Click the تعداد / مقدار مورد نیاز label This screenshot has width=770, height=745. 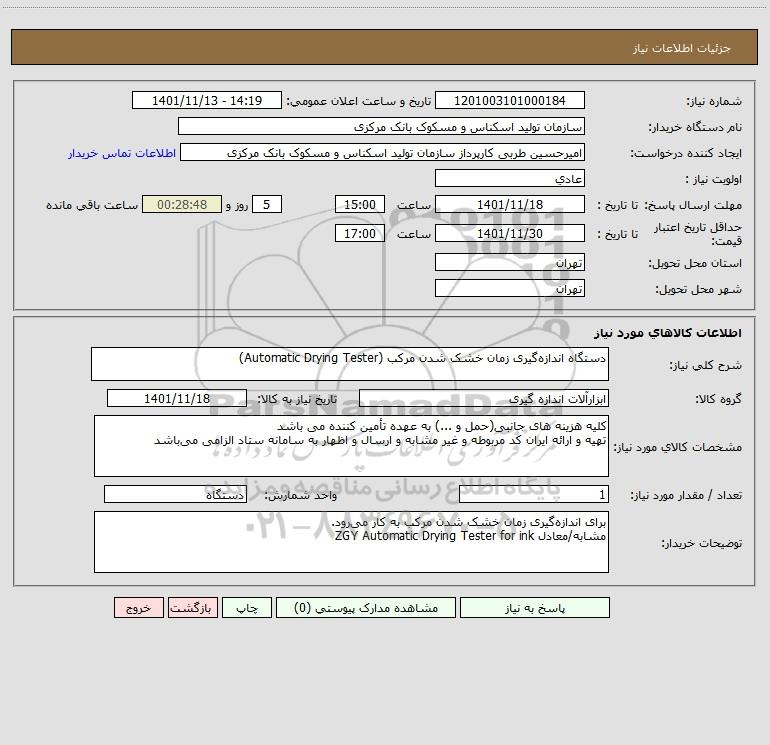[686, 496]
